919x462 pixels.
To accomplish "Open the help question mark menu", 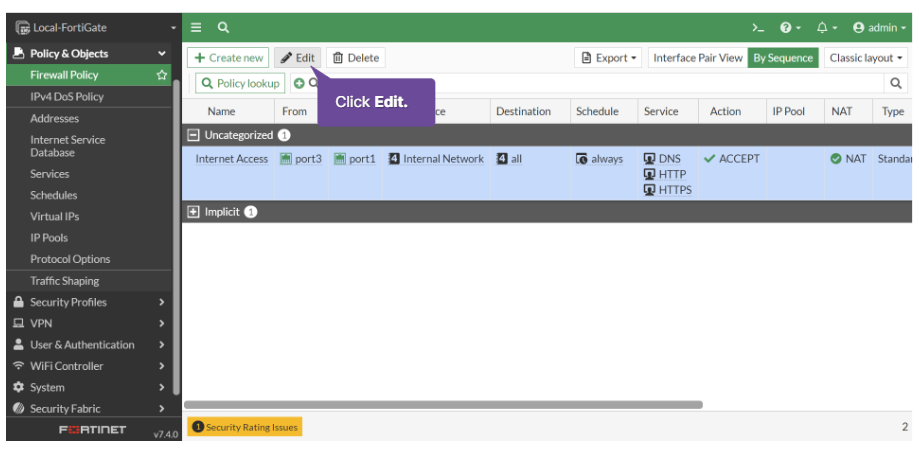I will pyautogui.click(x=790, y=28).
